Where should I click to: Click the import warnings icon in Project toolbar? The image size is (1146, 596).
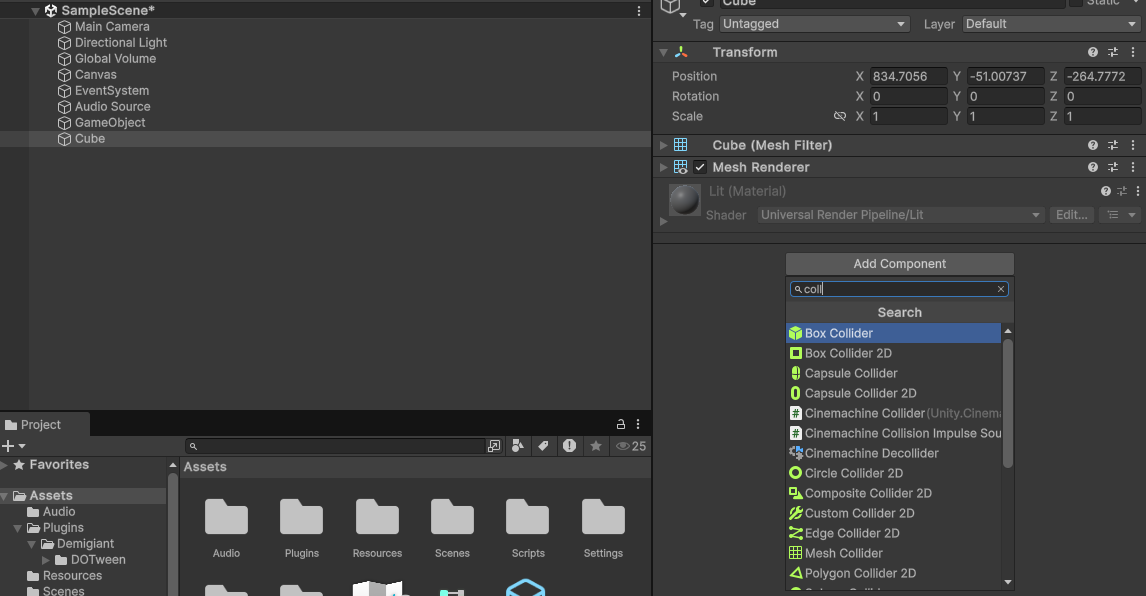click(569, 446)
